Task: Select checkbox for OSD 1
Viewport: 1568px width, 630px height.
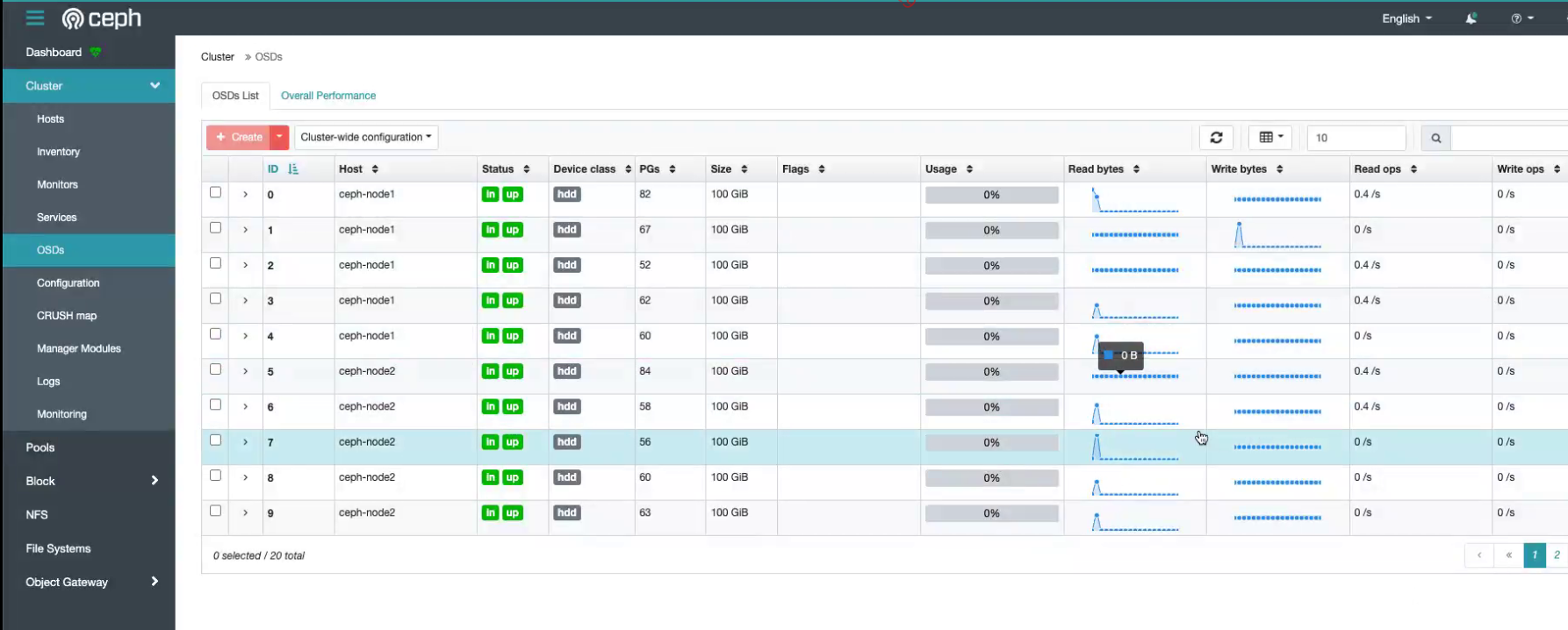Action: click(x=215, y=228)
